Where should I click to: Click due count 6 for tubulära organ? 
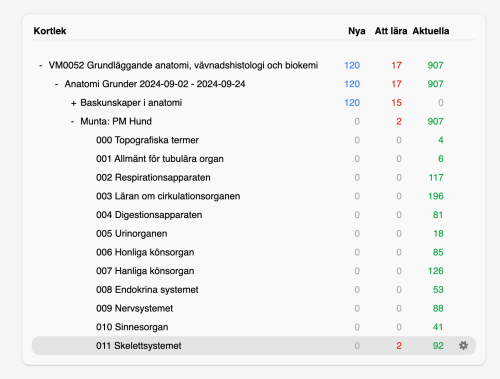point(441,159)
